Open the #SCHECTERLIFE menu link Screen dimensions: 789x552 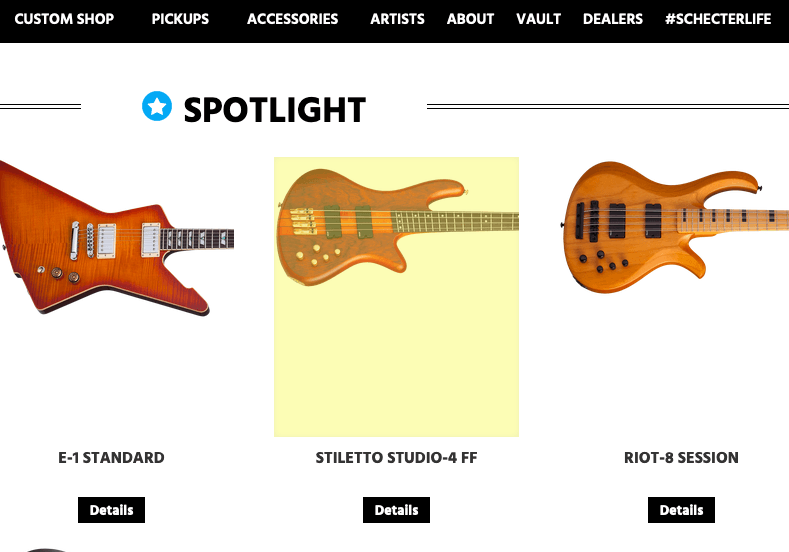[x=718, y=19]
